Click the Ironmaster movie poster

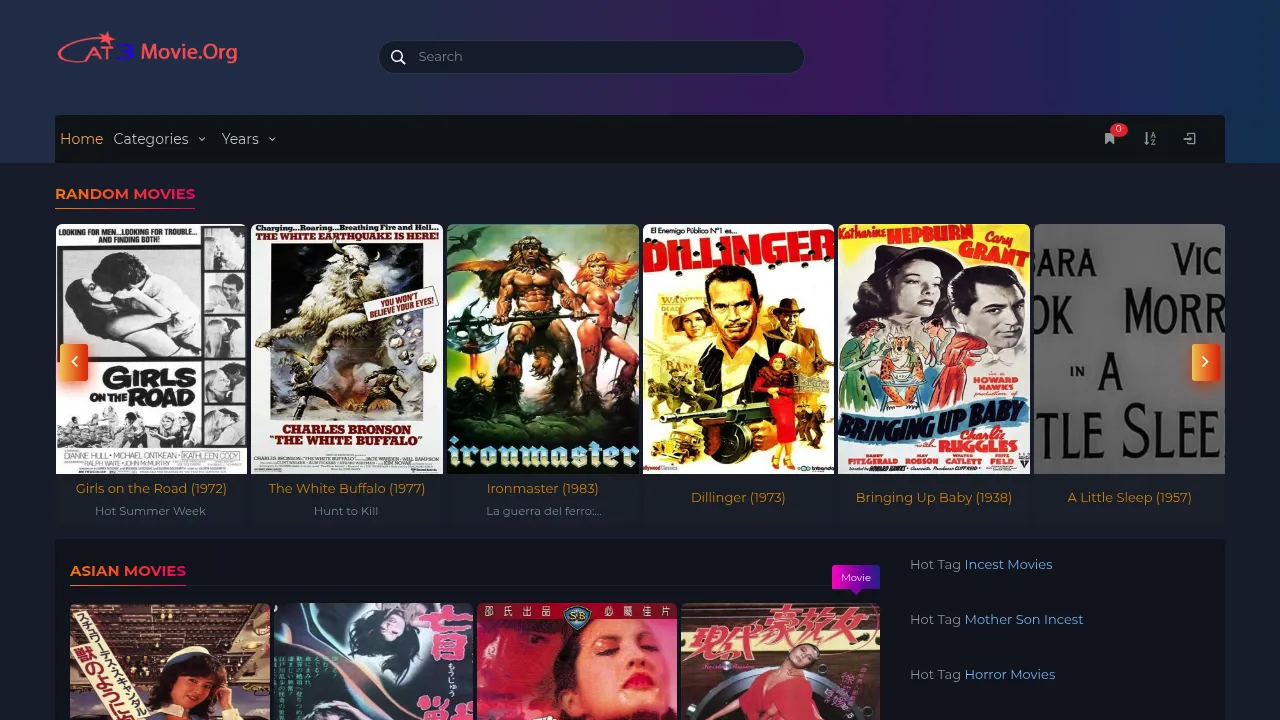[542, 348]
